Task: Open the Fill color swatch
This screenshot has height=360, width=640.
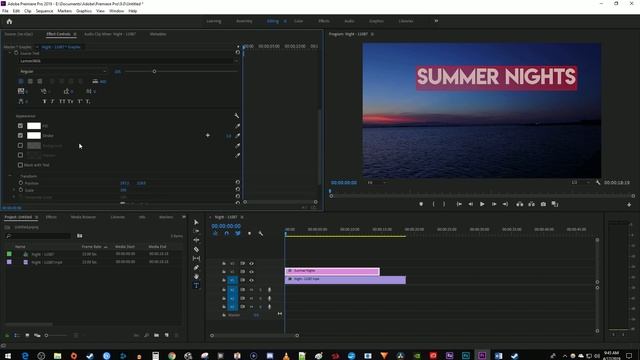Action: click(34, 126)
